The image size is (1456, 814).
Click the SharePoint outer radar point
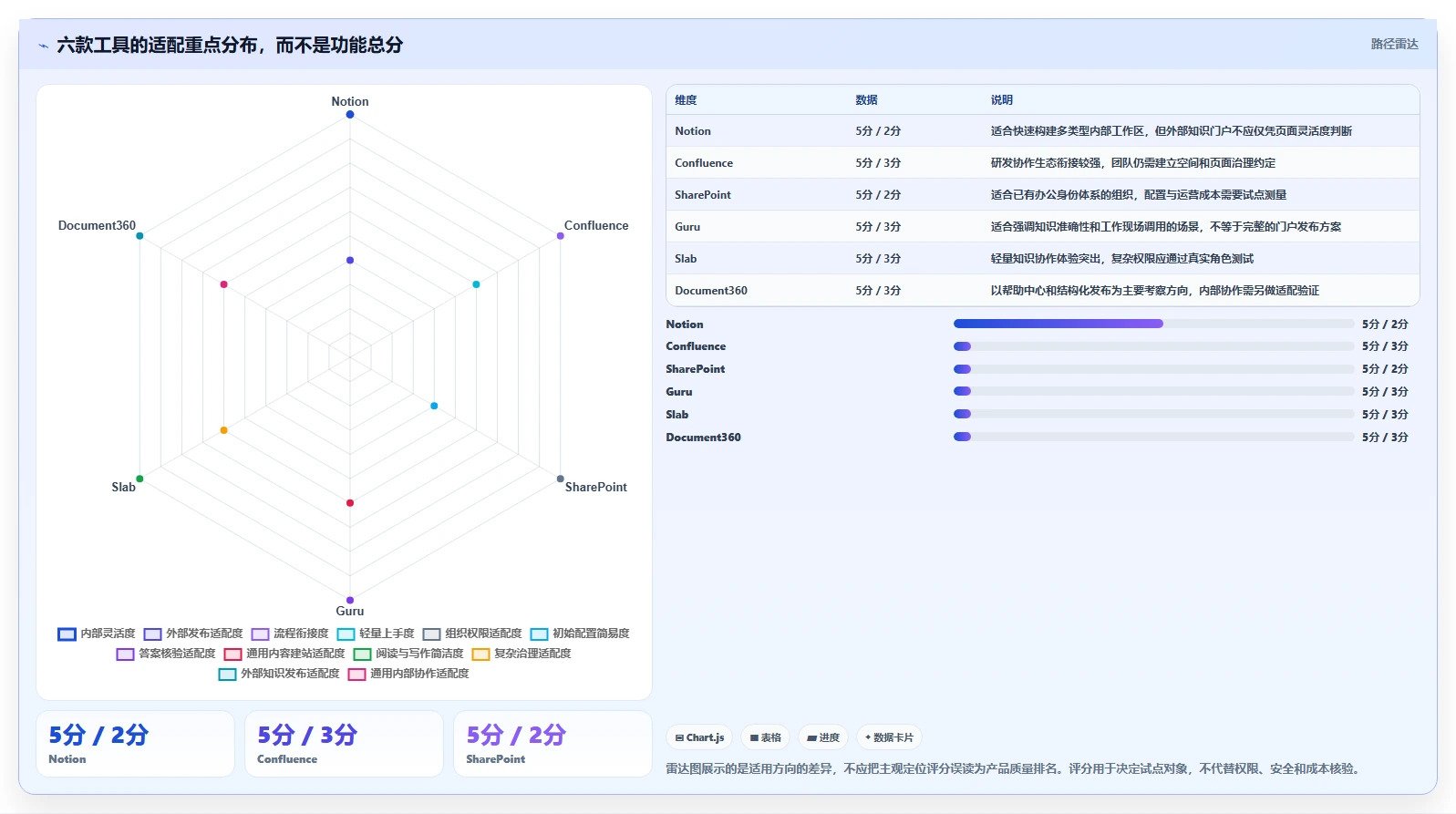(561, 479)
